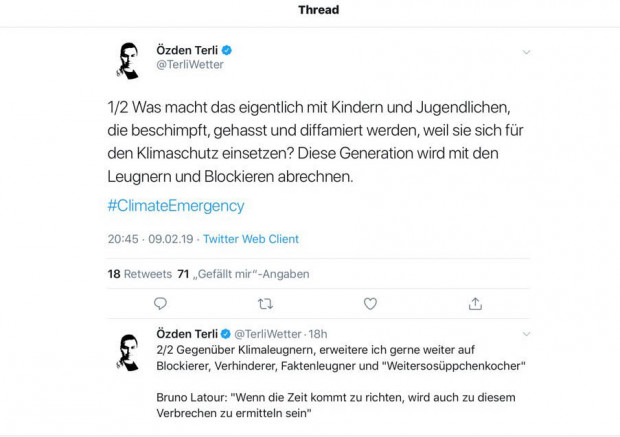Click the Twitter Web Client link
Screen dimensions: 620x437
pyautogui.click(x=251, y=239)
